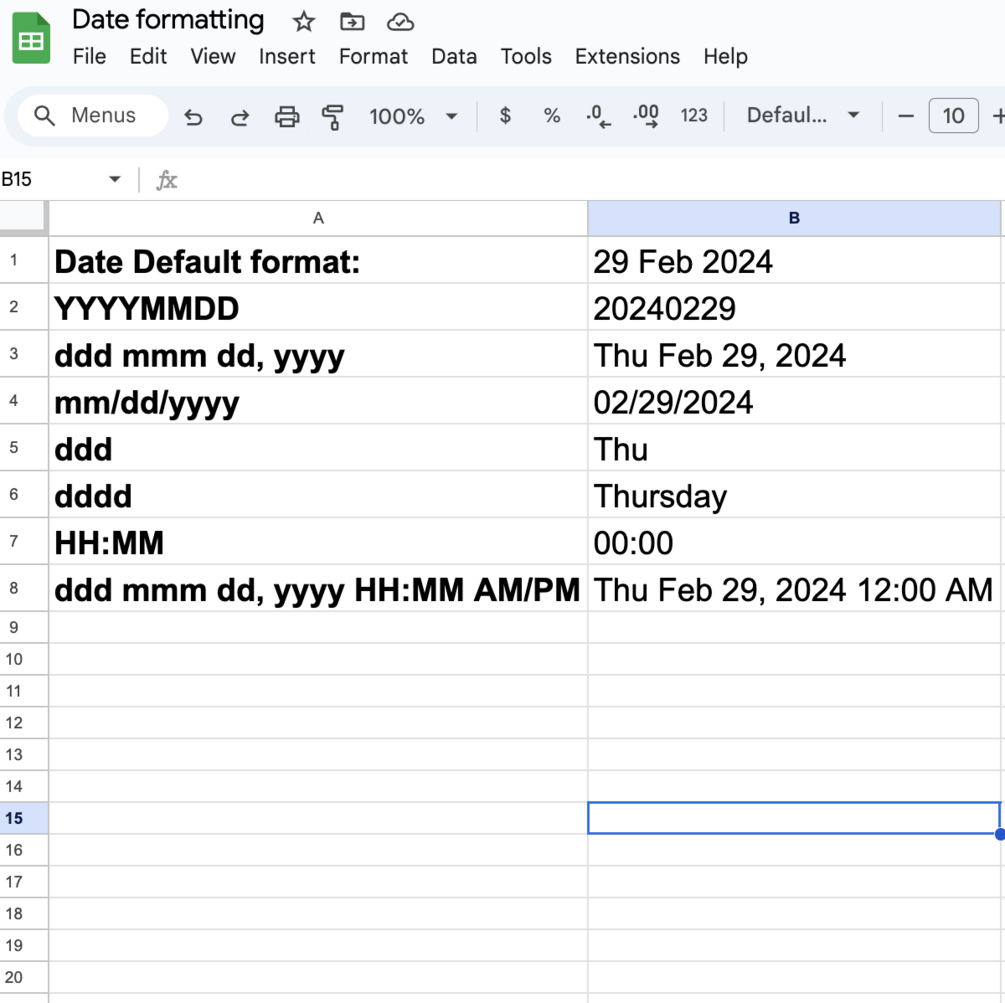Viewport: 1005px width, 1003px height.
Task: Expand the Default font dropdown
Action: click(x=803, y=116)
